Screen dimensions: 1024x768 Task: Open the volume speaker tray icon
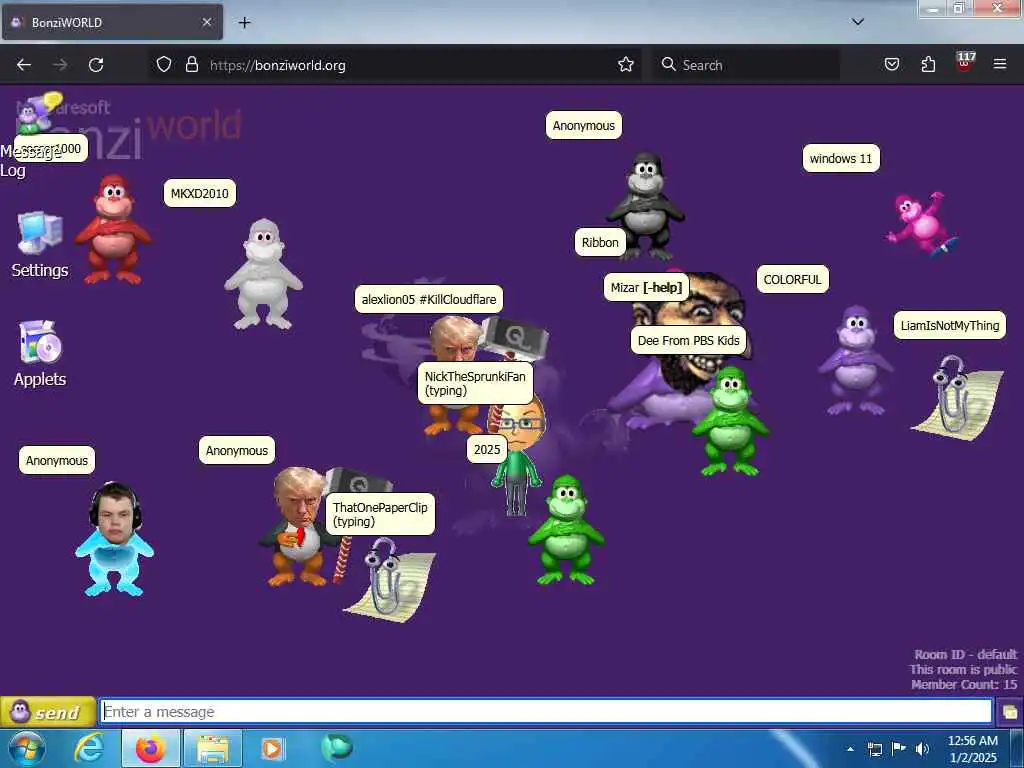(x=921, y=749)
